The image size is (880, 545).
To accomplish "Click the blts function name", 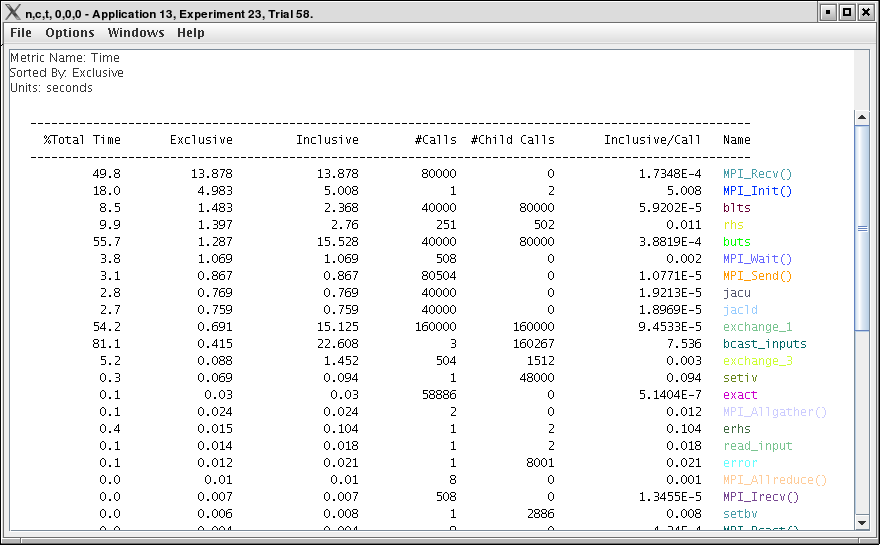I will [736, 208].
